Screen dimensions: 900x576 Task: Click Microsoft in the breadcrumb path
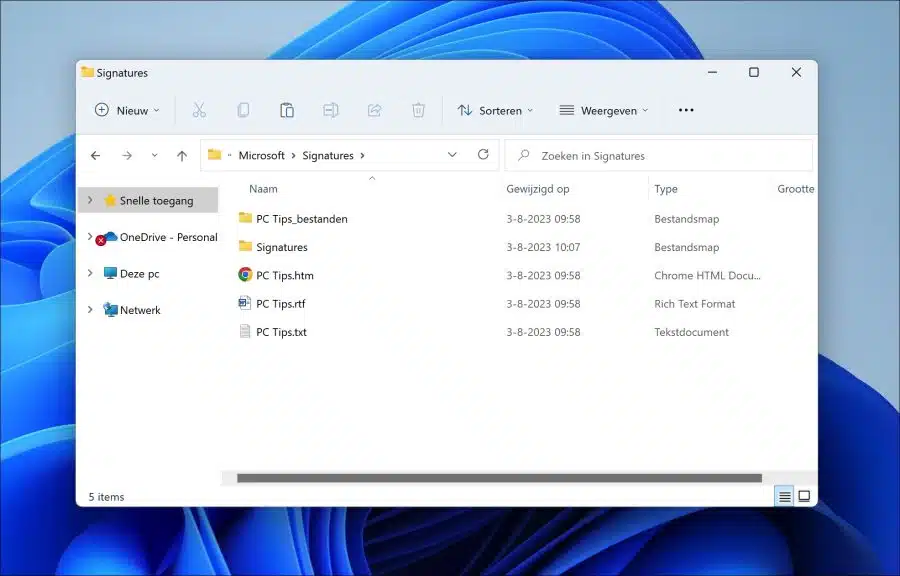(x=262, y=155)
